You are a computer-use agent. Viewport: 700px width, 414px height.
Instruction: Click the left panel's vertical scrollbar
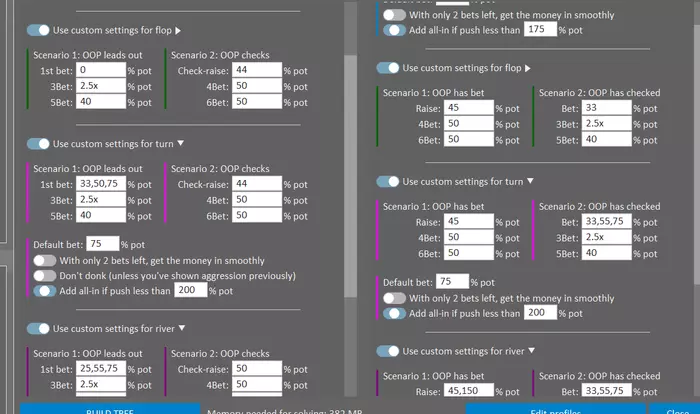coord(350,176)
